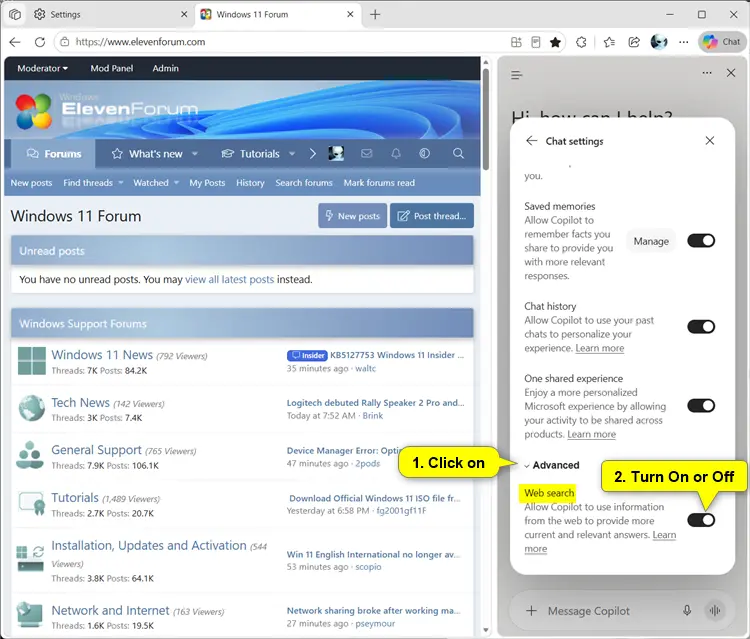Turn off the Web search switch
750x639 pixels.
701,520
